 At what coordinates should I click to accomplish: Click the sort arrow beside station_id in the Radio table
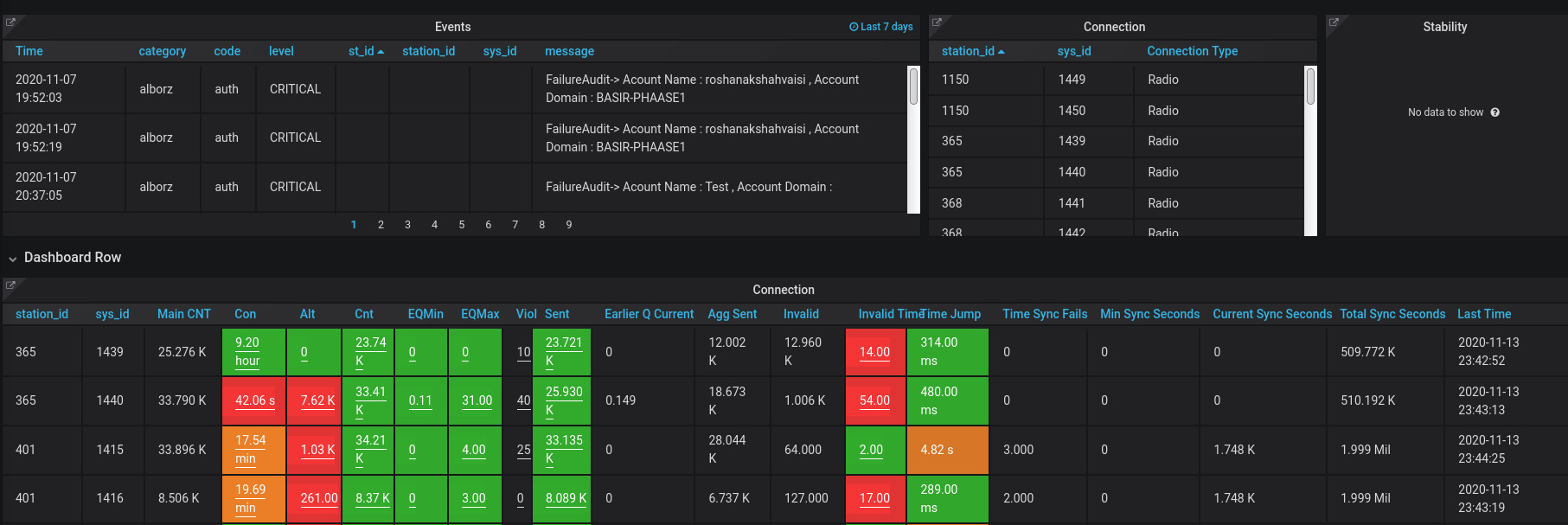pyautogui.click(x=1002, y=52)
